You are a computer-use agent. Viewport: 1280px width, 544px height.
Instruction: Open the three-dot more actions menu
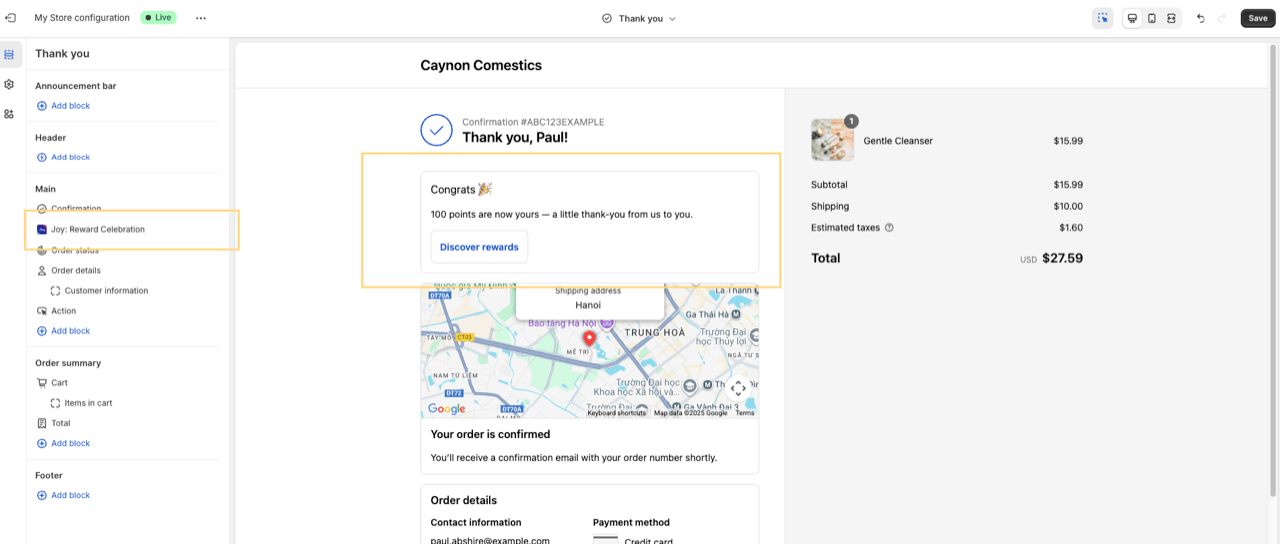point(201,18)
